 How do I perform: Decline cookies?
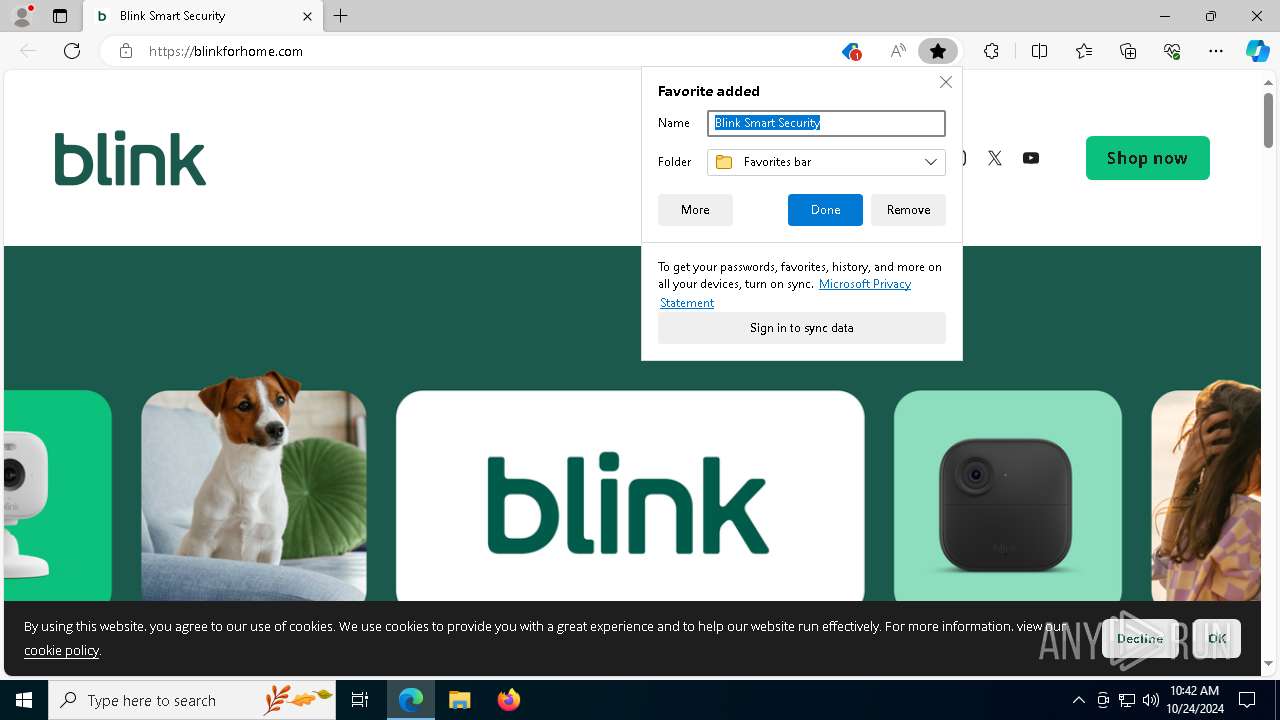1140,638
